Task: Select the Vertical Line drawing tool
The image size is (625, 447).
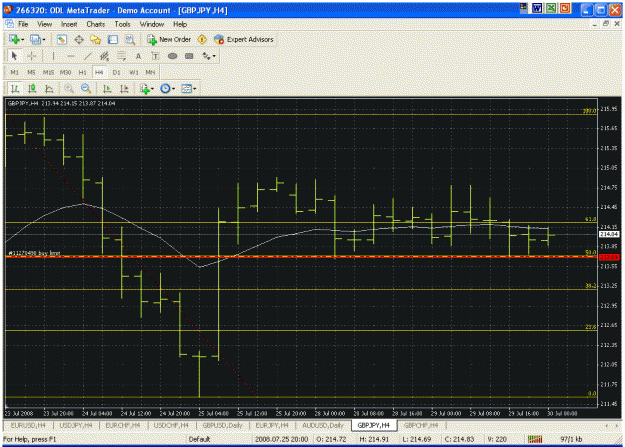Action: 53,56
